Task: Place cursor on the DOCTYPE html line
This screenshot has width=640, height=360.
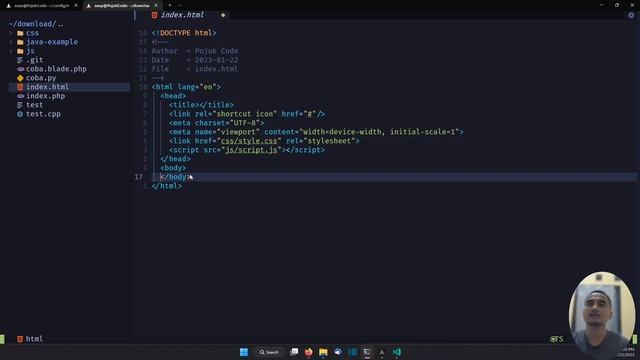Action: 184,33
